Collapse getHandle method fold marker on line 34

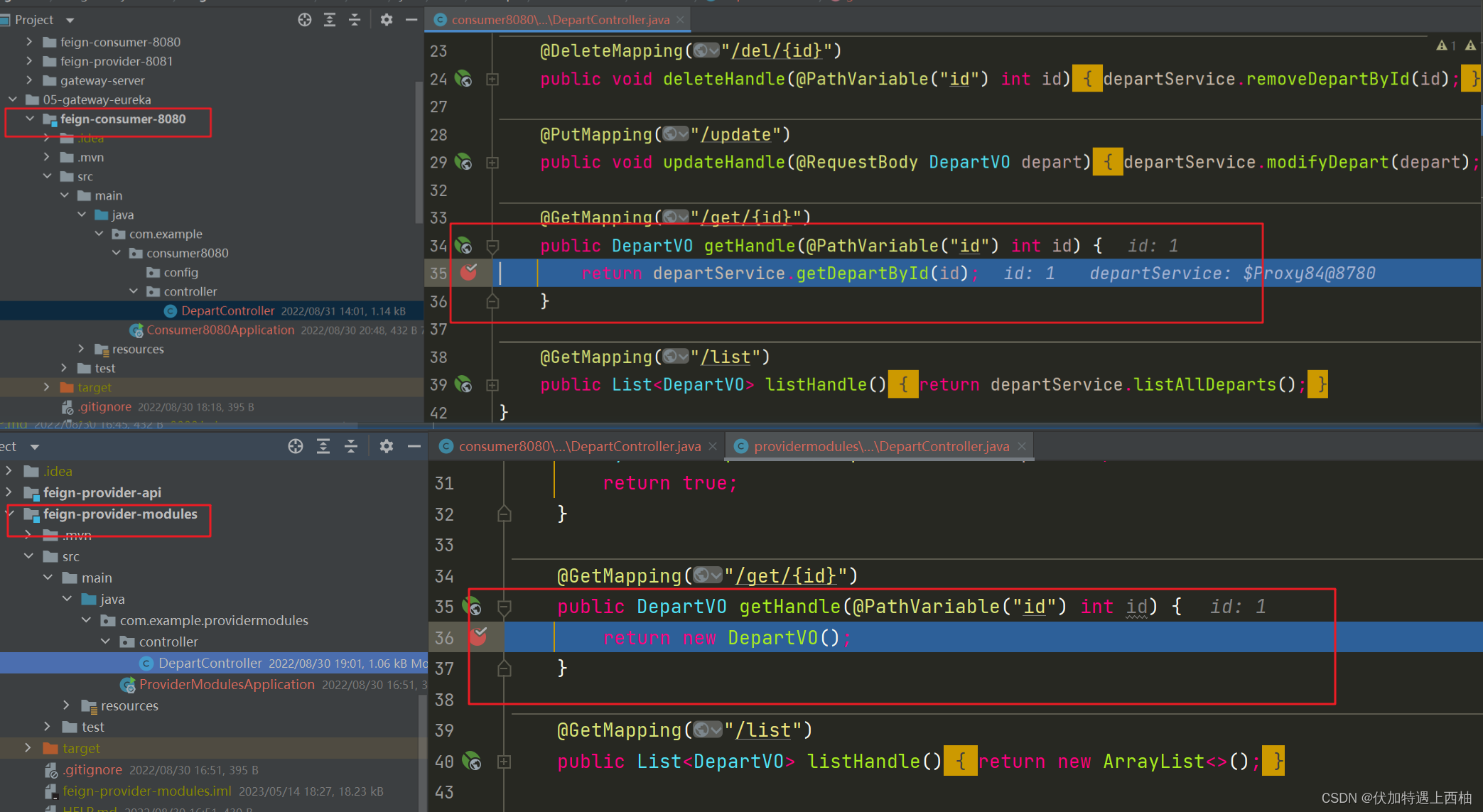point(492,247)
